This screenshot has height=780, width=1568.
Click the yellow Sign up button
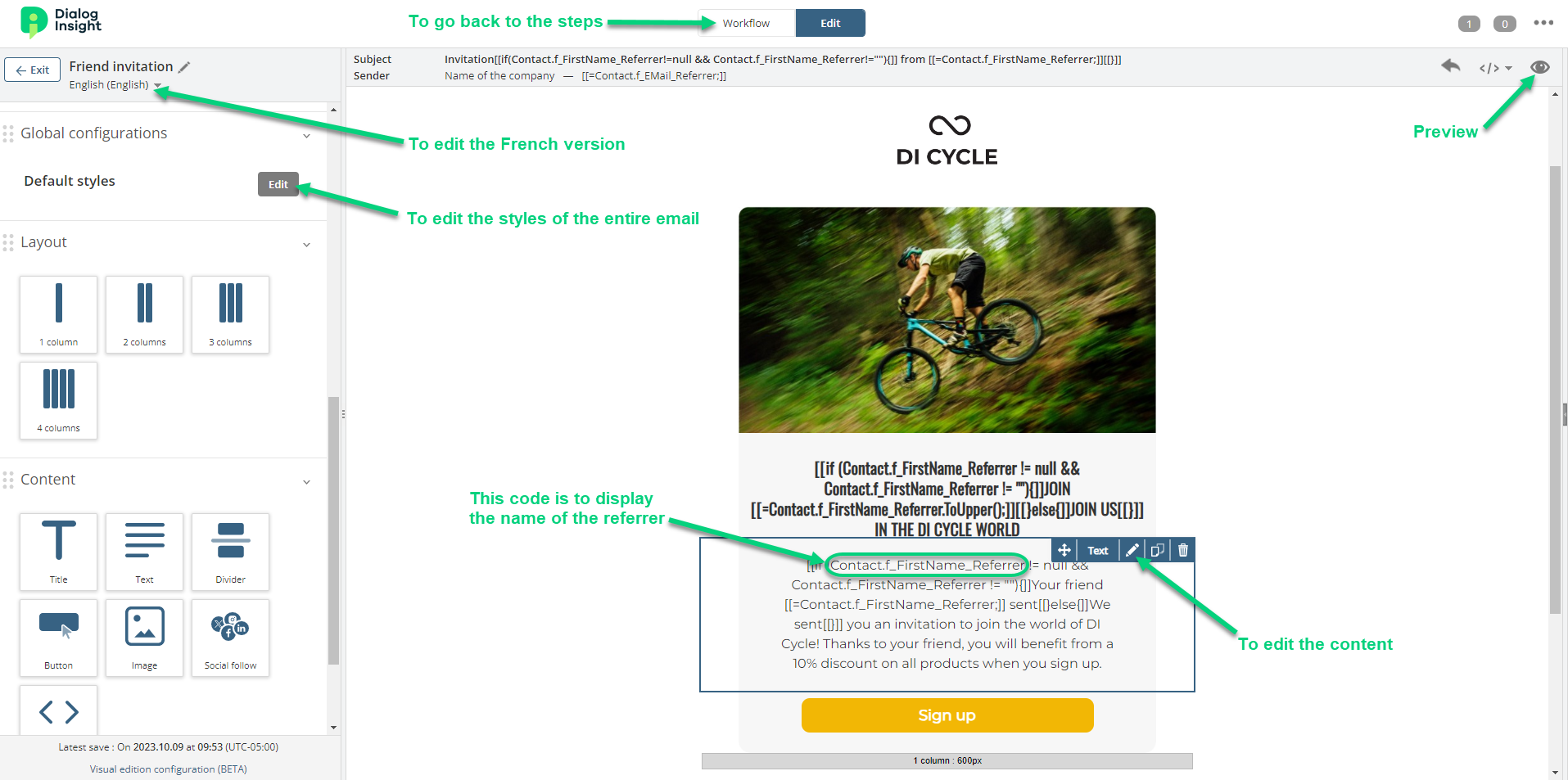947,715
